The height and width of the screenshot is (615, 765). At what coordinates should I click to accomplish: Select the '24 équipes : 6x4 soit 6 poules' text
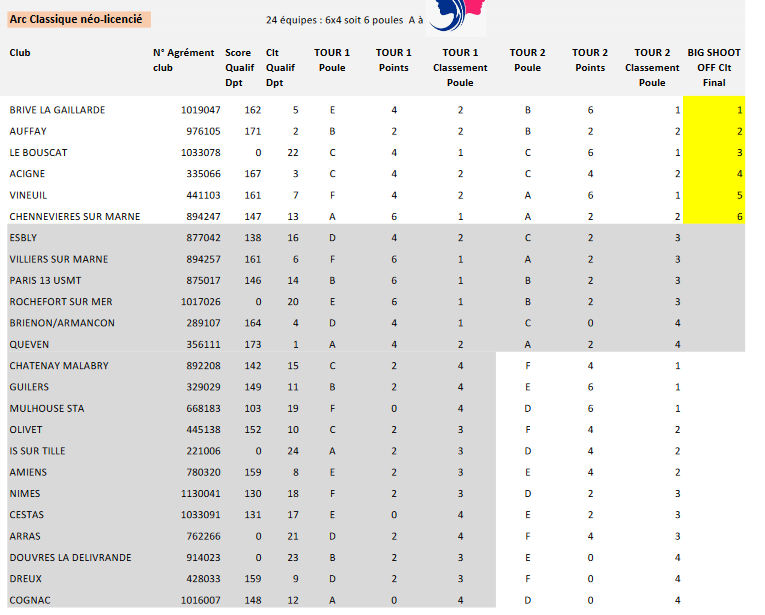[x=334, y=20]
